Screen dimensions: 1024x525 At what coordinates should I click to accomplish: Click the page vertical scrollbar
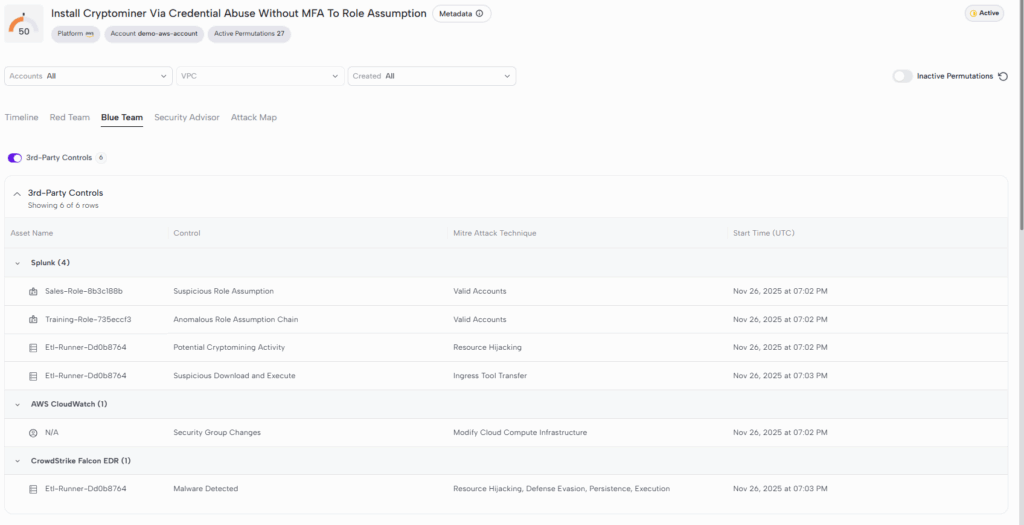point(1021,114)
